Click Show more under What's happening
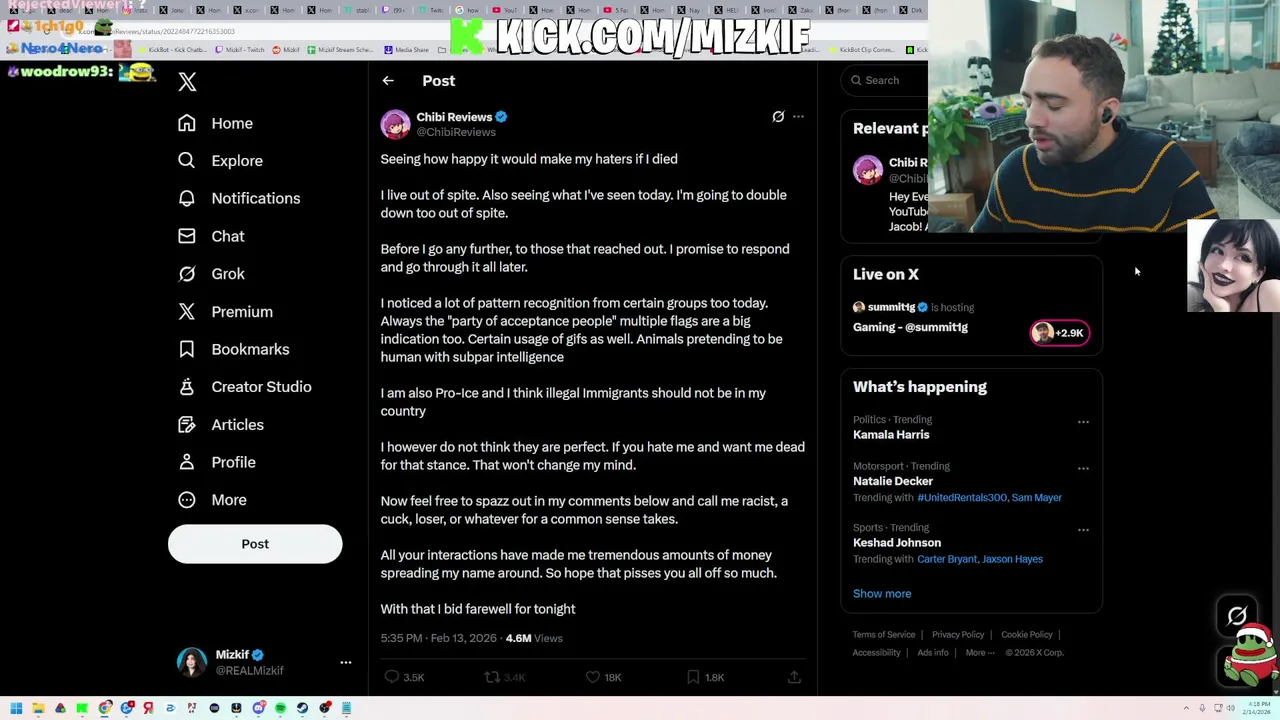1280x720 pixels. click(882, 594)
